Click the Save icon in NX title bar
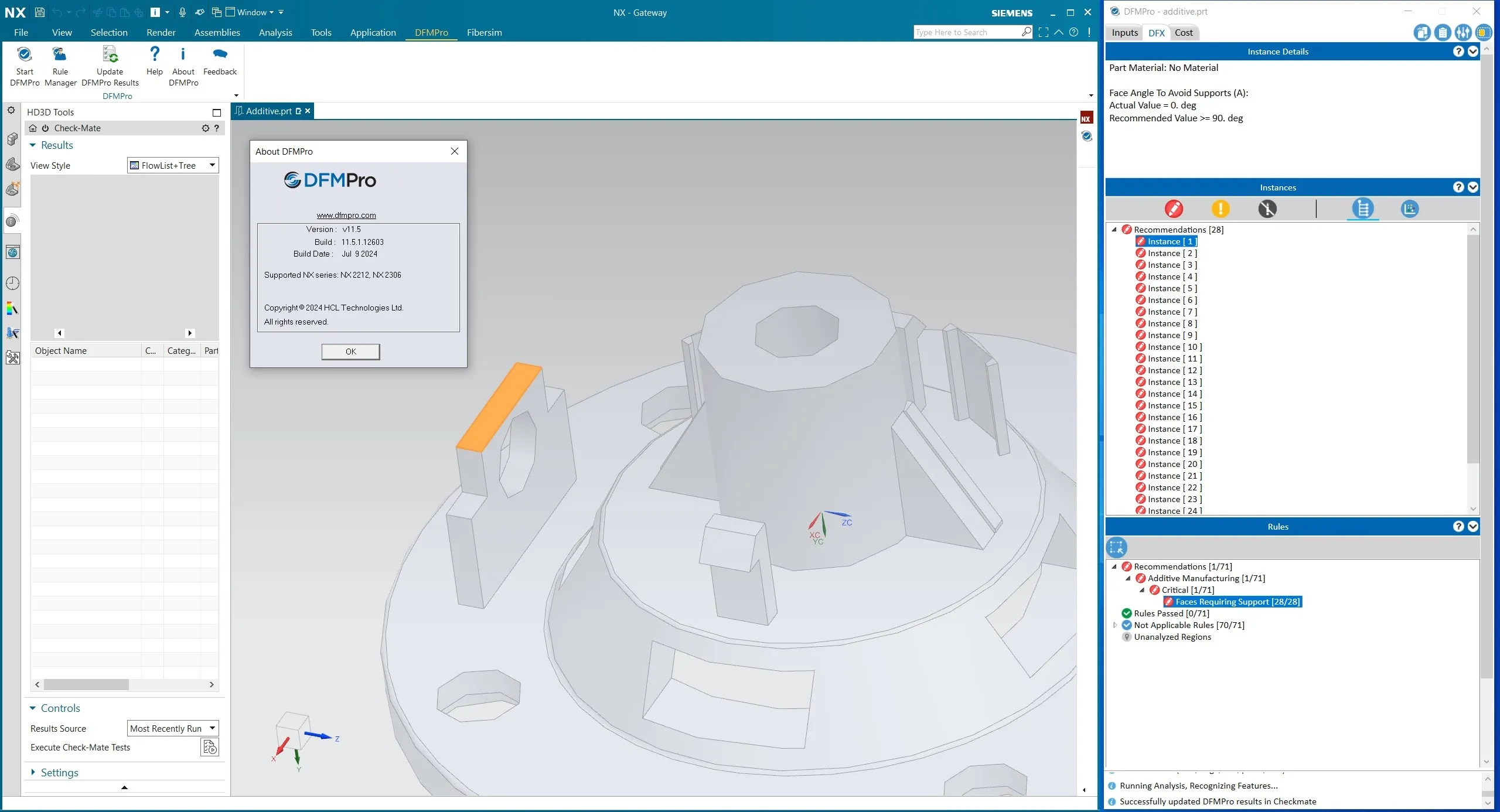 click(x=40, y=12)
